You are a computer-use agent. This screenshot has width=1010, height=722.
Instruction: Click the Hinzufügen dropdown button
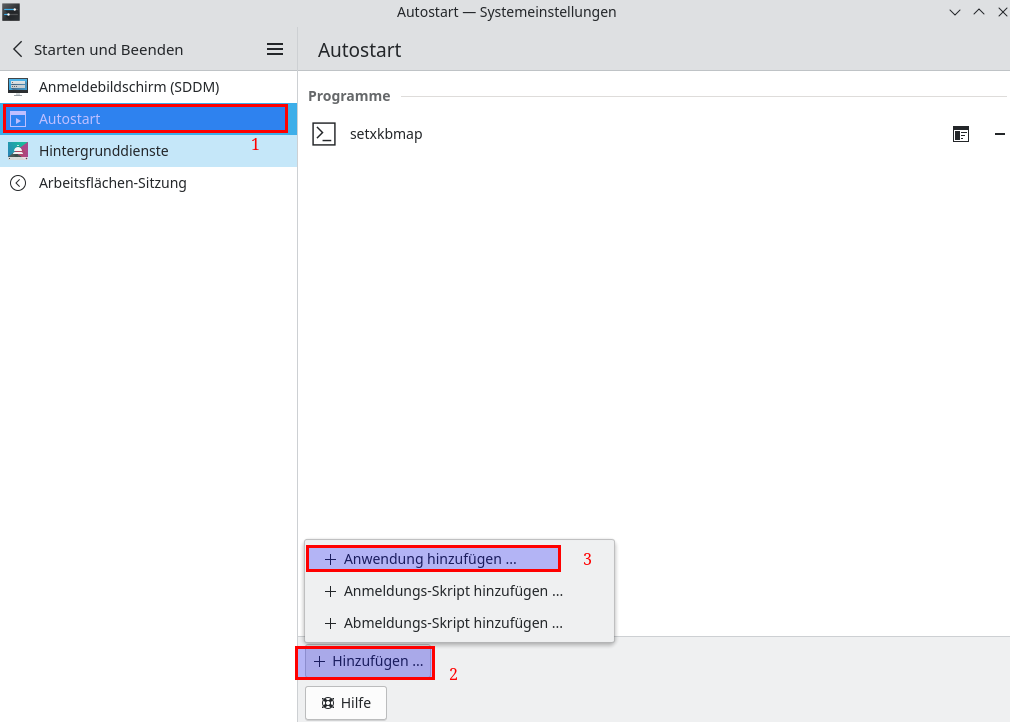[x=367, y=662]
